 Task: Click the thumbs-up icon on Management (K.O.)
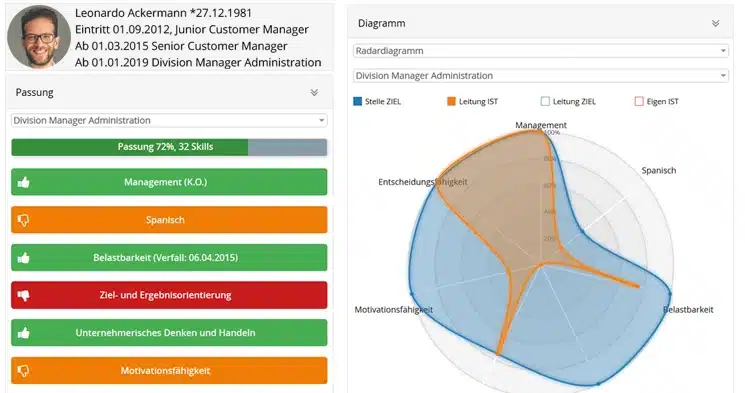[x=23, y=182]
